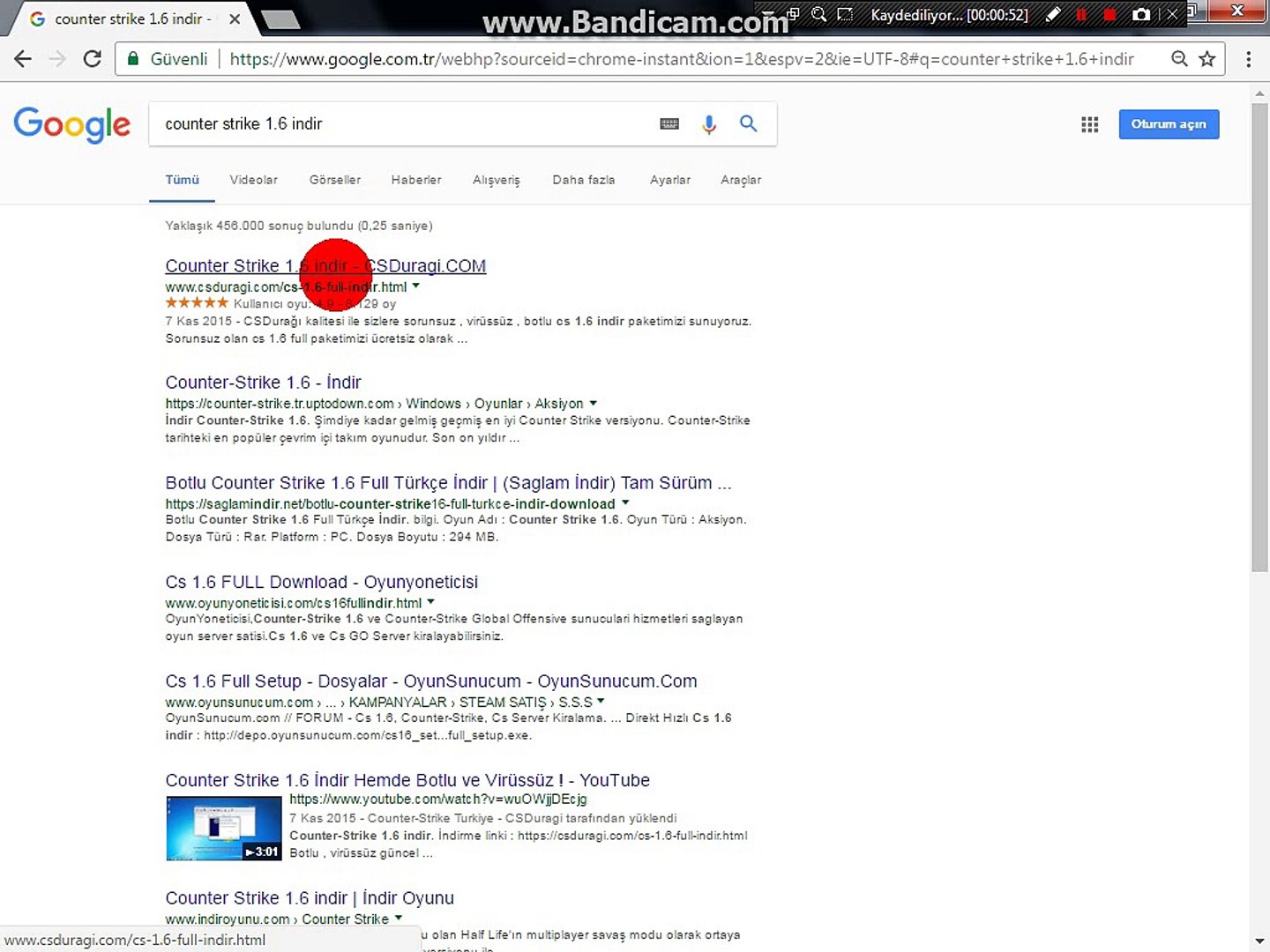Expand the oyunsunucum.com result dropdown arrow
Screen dimensions: 1270x952
[601, 701]
